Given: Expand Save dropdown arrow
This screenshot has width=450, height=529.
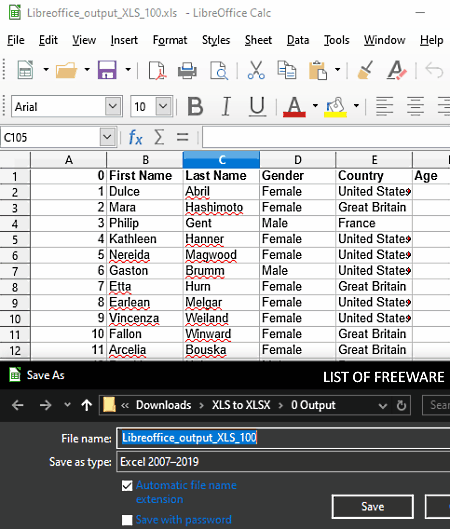Looking at the screenshot, I should click(x=128, y=70).
